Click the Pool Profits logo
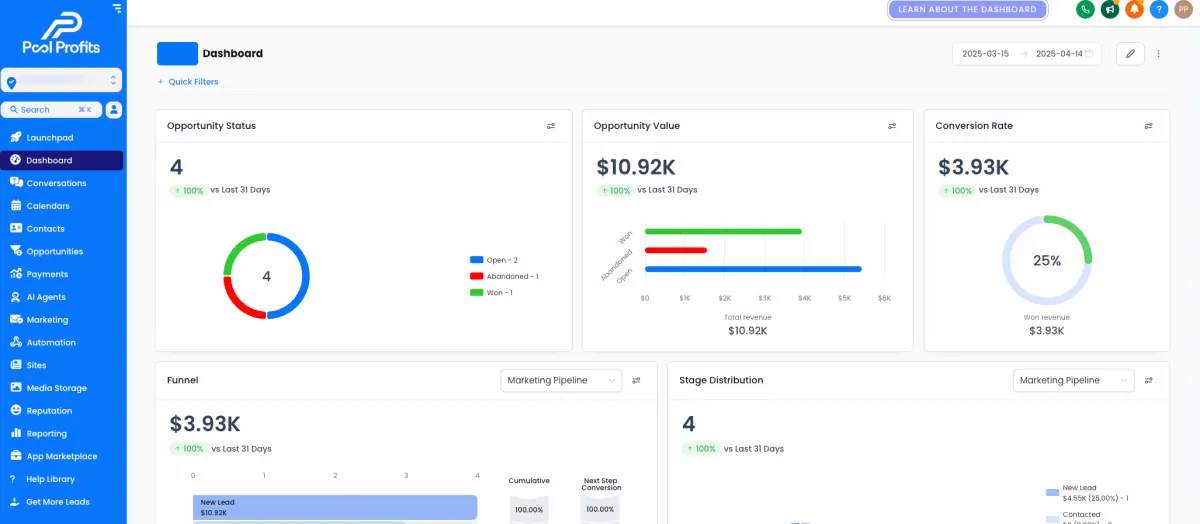Viewport: 1200px width, 524px height. 61,33
